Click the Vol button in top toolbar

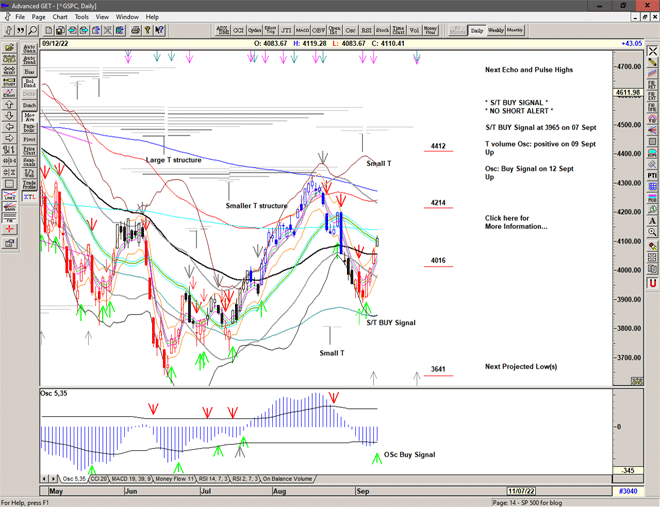414,31
